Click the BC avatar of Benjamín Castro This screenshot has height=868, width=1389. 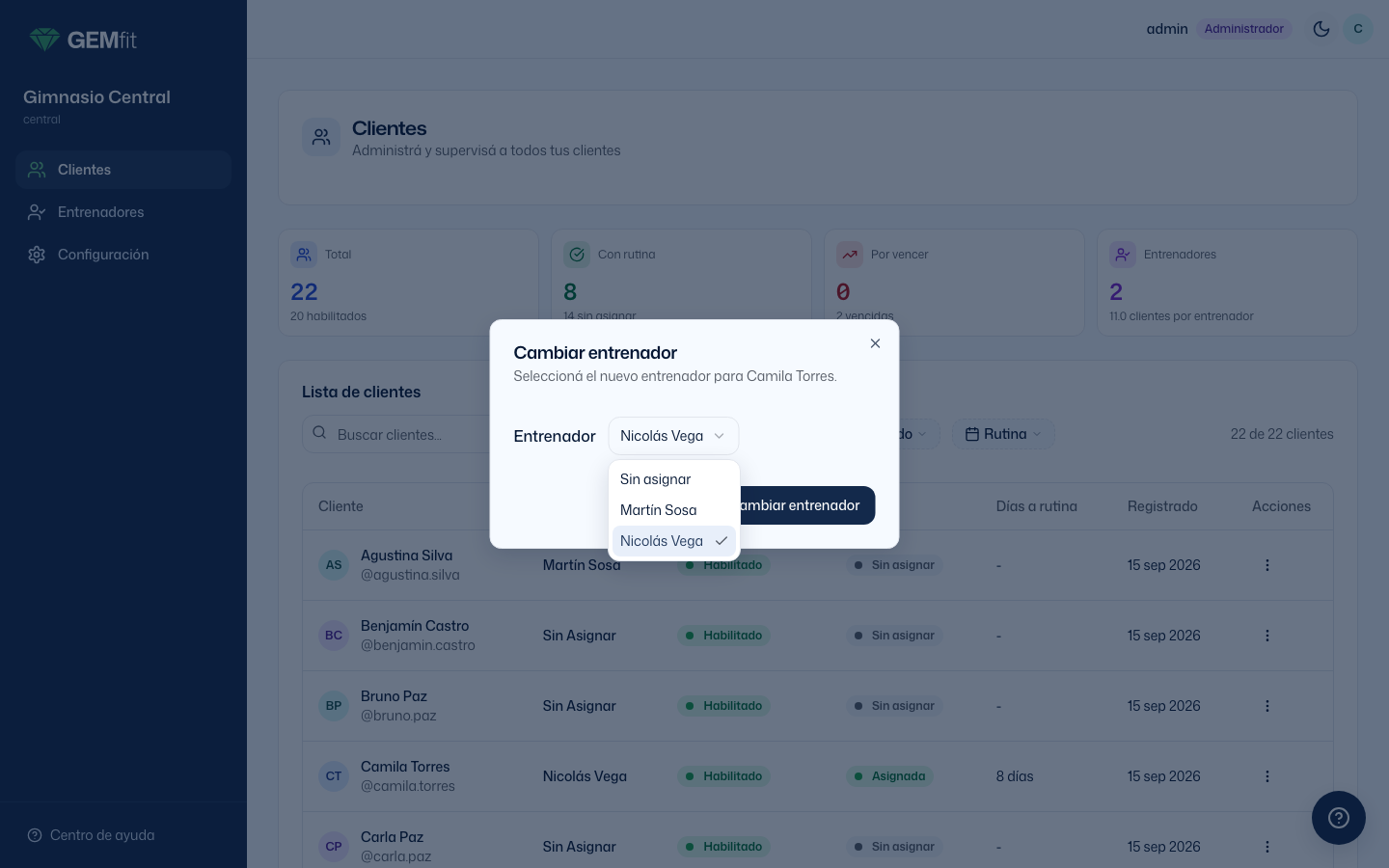tap(334, 636)
